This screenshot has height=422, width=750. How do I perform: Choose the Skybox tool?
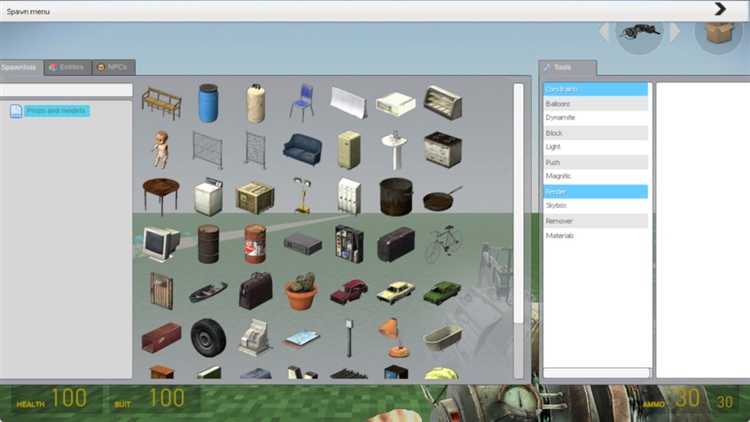pyautogui.click(x=596, y=206)
